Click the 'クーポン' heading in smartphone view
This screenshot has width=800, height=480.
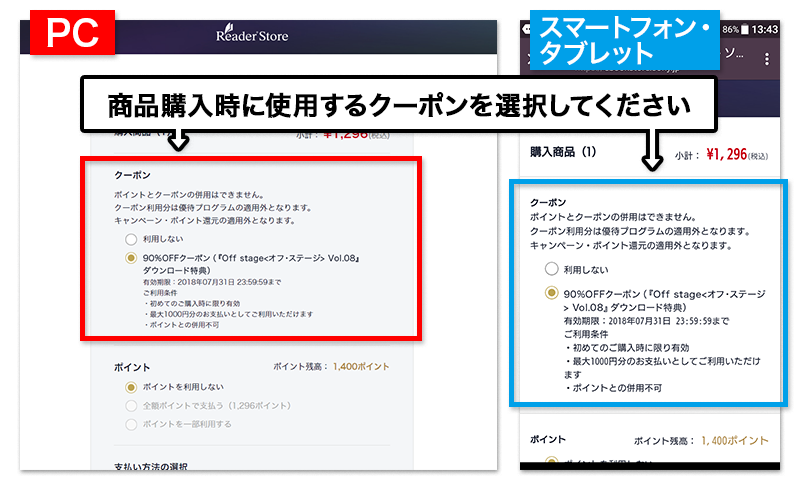548,203
